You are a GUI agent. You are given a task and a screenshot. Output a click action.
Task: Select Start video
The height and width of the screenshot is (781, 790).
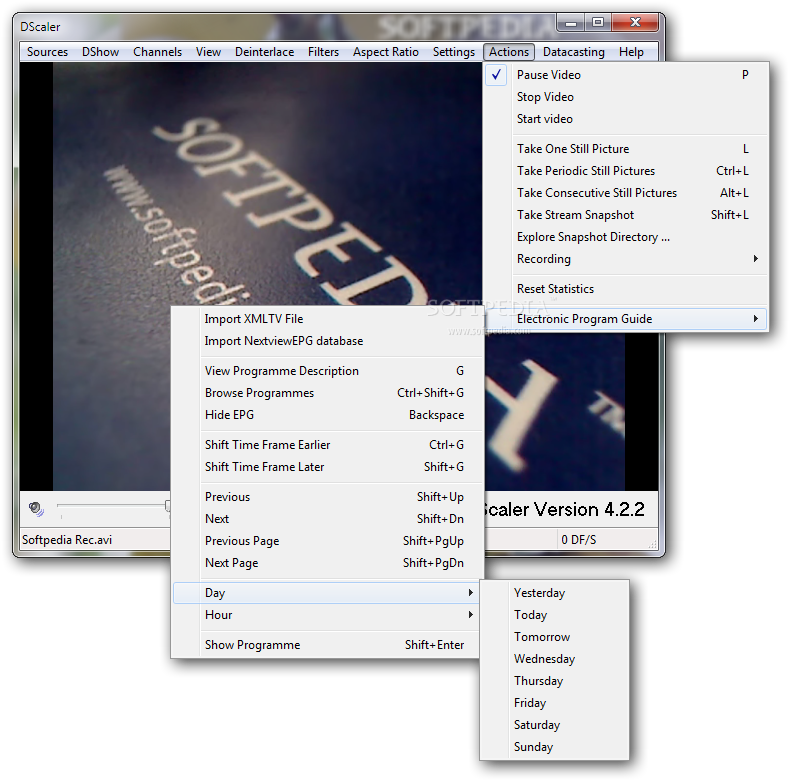tap(626, 119)
